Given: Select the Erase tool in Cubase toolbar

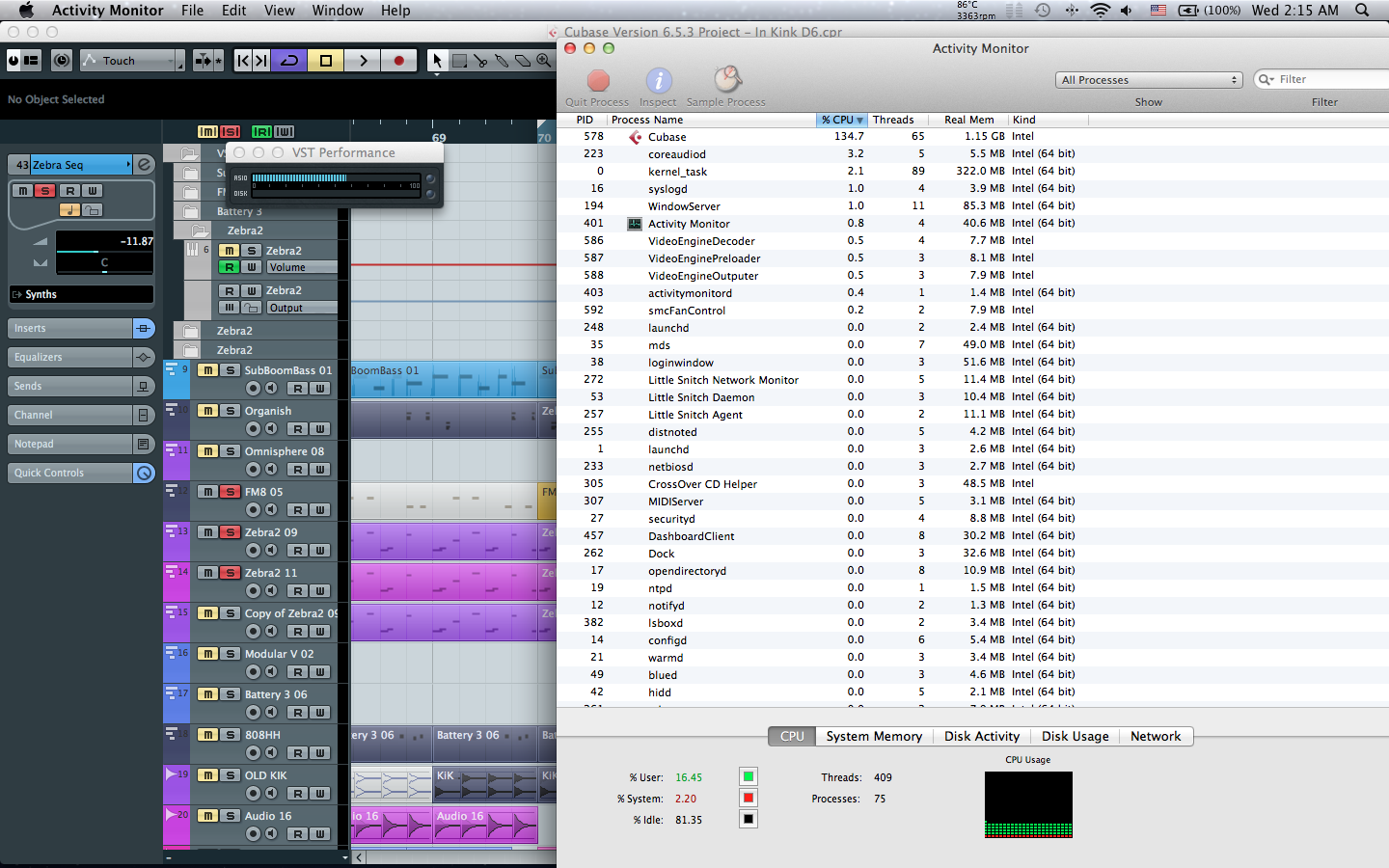Looking at the screenshot, I should tap(523, 61).
